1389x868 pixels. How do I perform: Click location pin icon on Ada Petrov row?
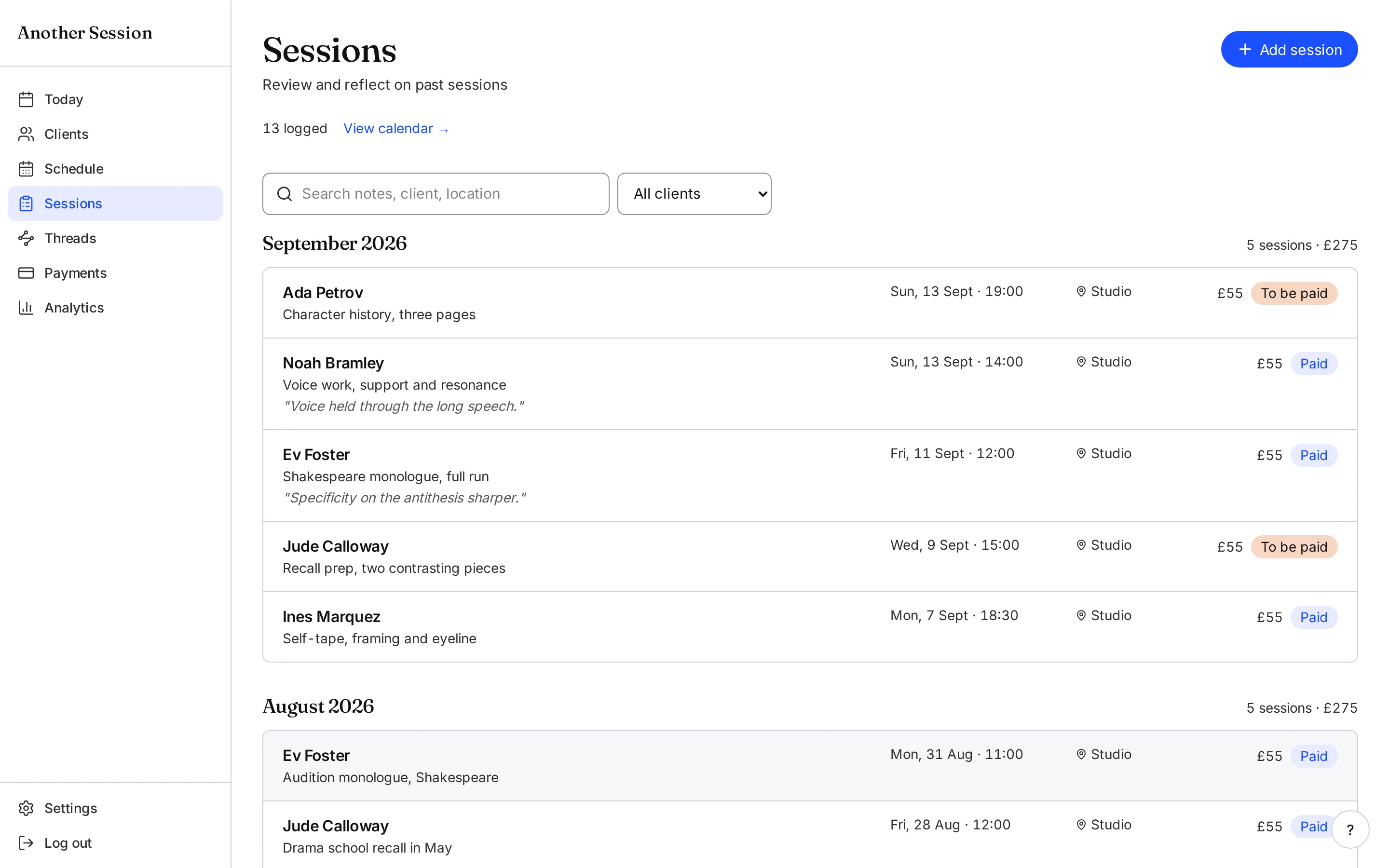pyautogui.click(x=1081, y=292)
